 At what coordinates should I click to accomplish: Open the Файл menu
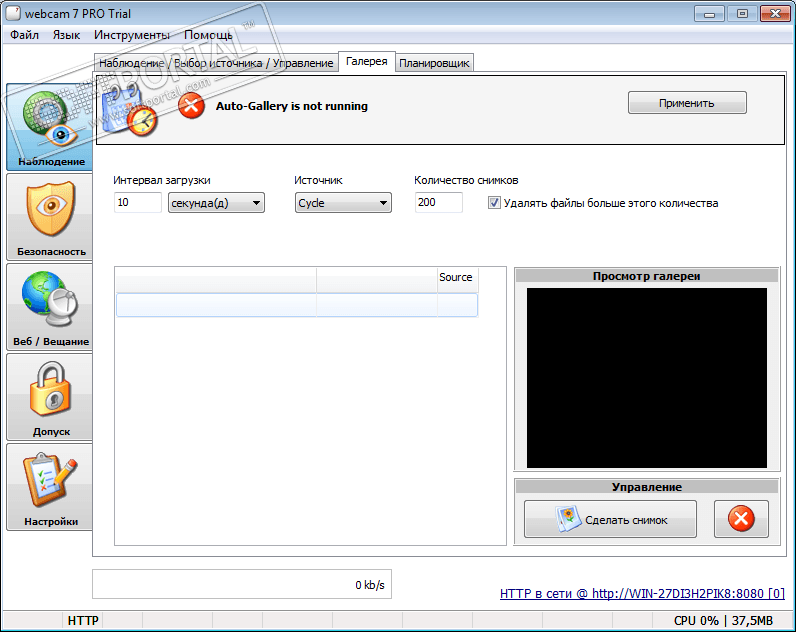point(24,35)
